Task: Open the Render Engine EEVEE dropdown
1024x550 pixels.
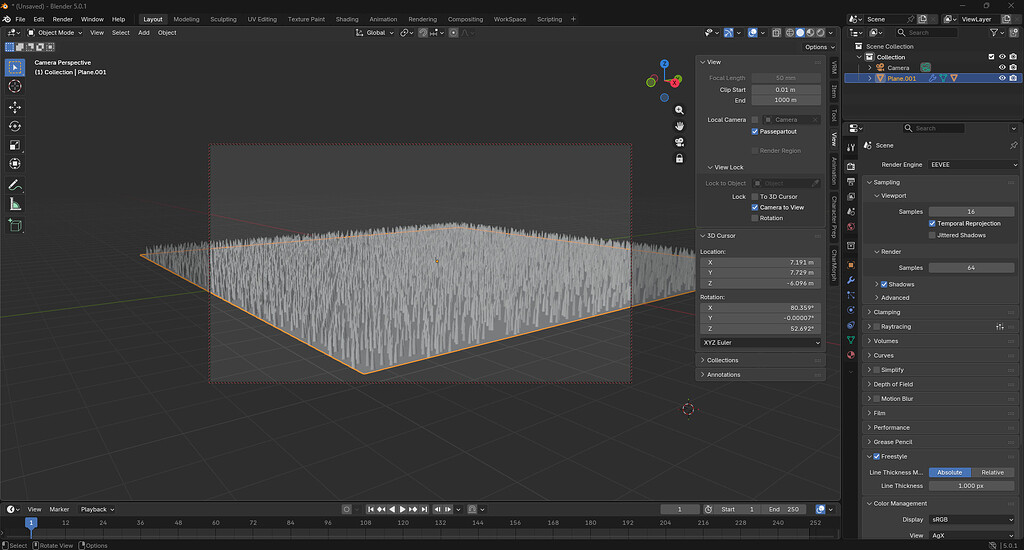Action: (x=973, y=165)
